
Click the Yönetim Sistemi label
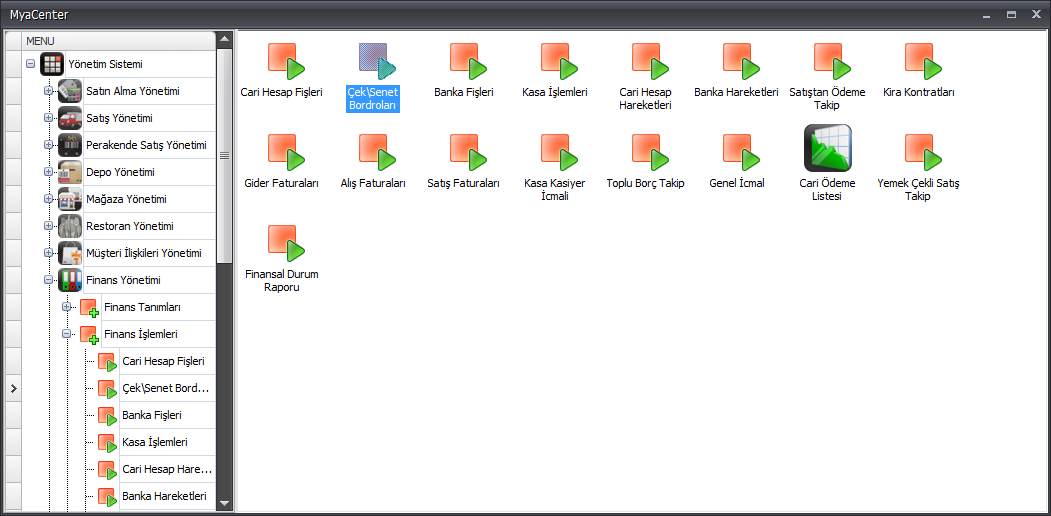point(105,64)
